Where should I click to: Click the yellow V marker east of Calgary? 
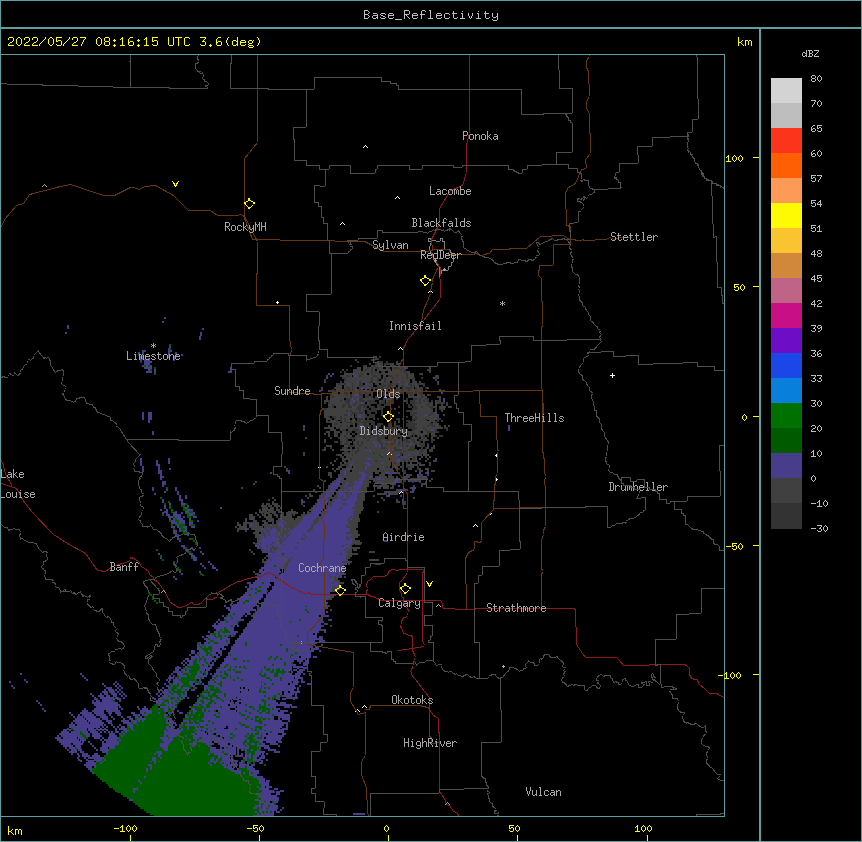(429, 584)
